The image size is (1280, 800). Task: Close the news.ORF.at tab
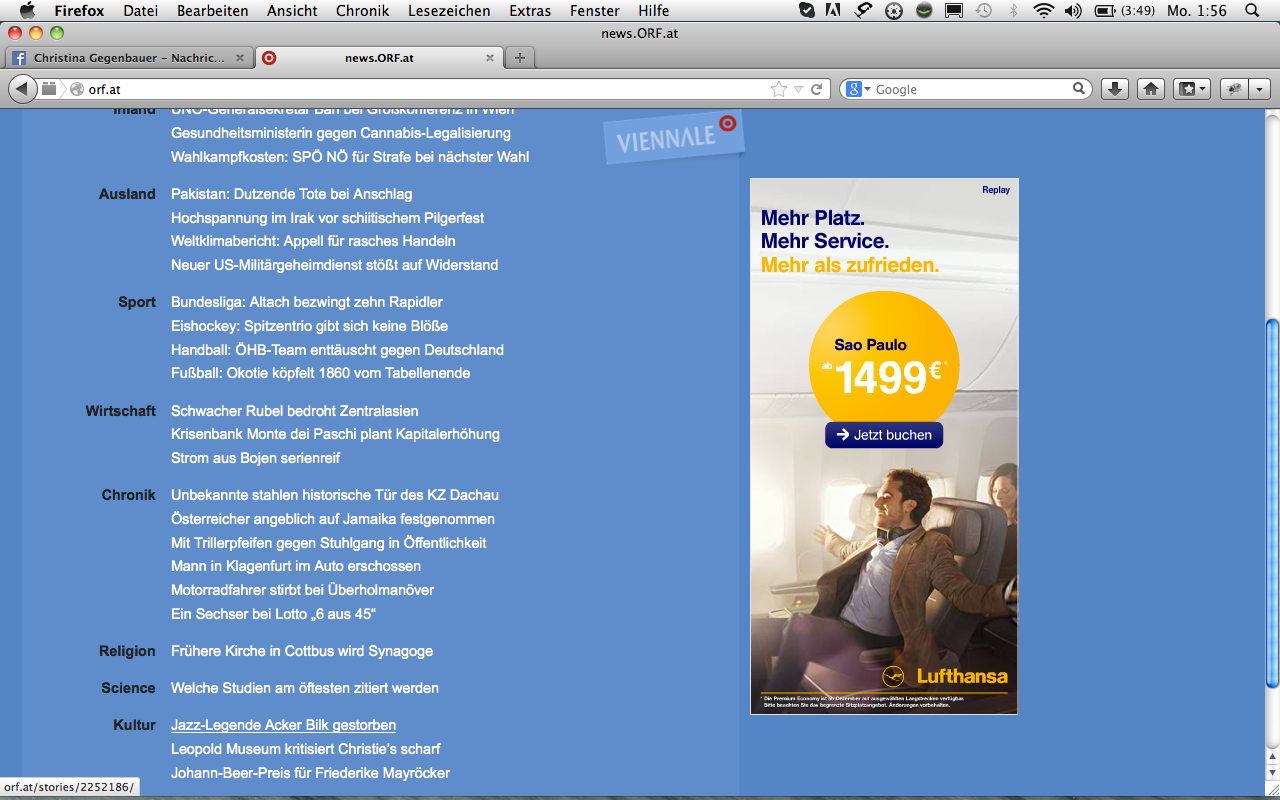point(489,58)
